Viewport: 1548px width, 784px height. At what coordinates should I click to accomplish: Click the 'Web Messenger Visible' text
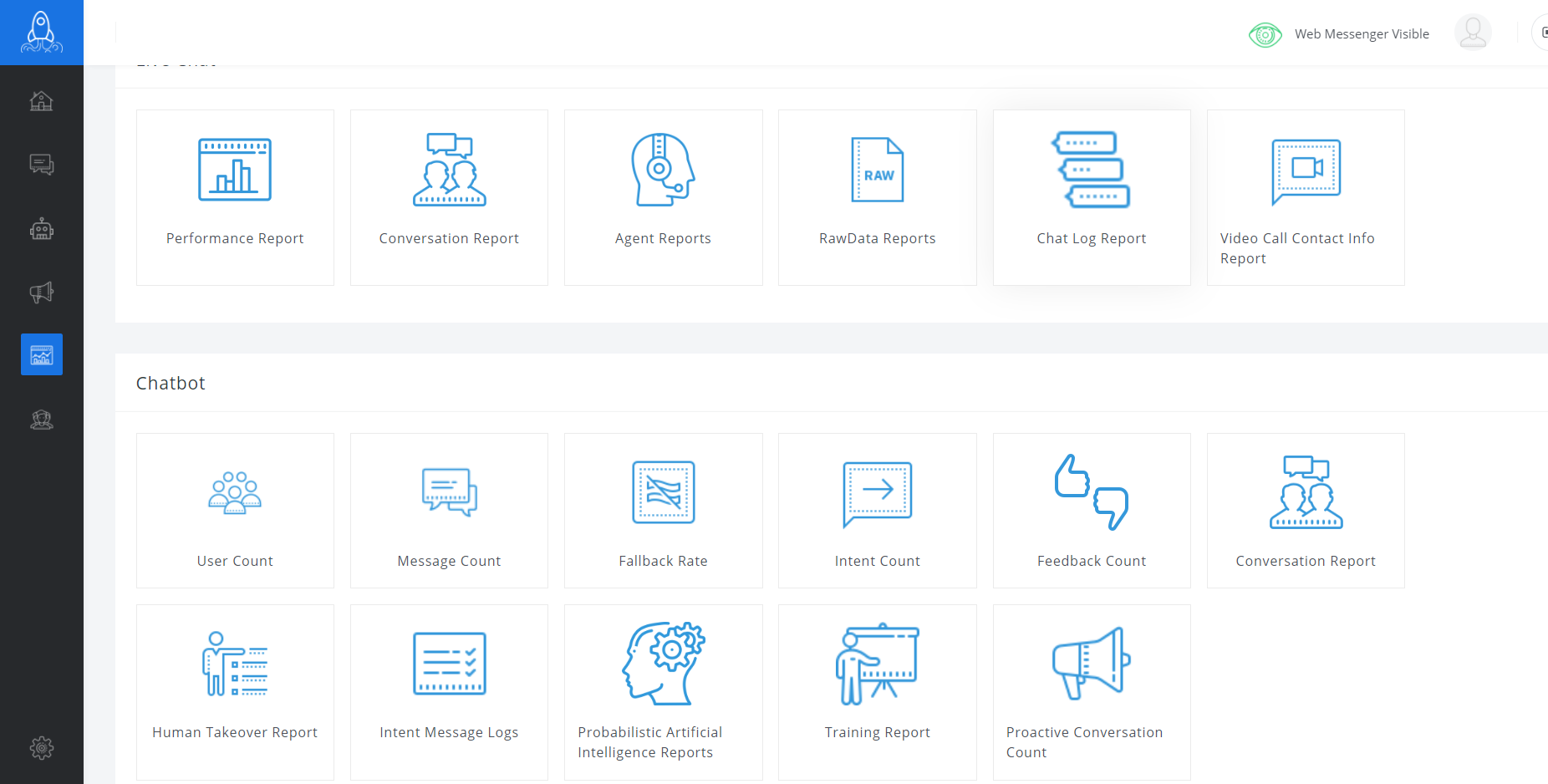tap(1362, 34)
